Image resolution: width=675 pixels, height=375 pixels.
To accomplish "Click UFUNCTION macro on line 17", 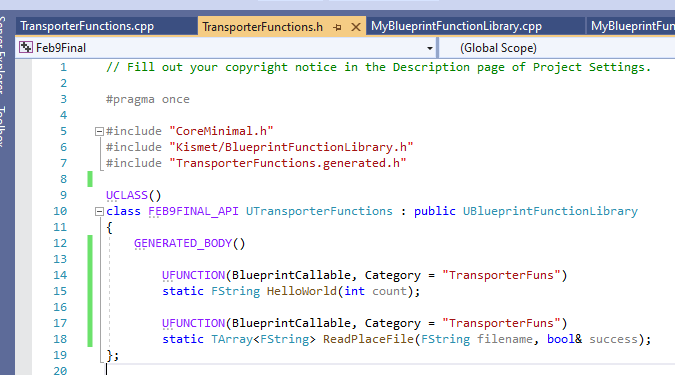I will [194, 323].
